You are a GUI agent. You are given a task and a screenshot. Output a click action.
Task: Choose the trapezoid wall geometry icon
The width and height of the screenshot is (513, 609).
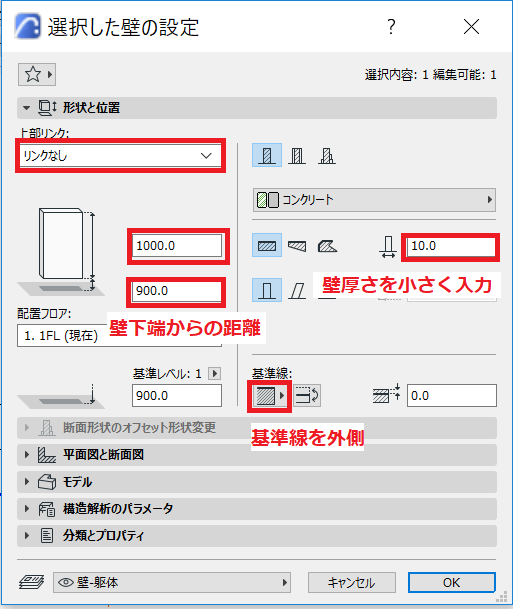click(x=297, y=245)
